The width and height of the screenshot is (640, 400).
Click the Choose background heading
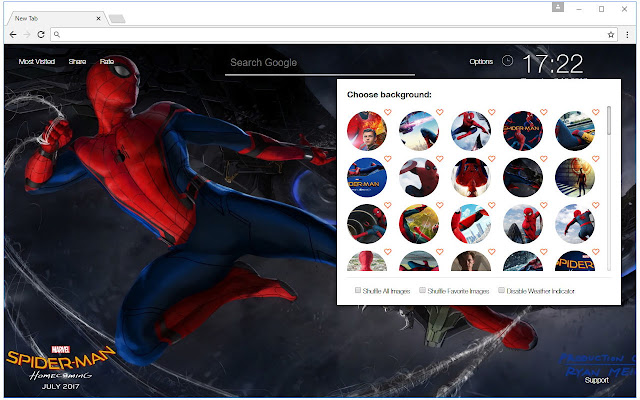point(389,95)
